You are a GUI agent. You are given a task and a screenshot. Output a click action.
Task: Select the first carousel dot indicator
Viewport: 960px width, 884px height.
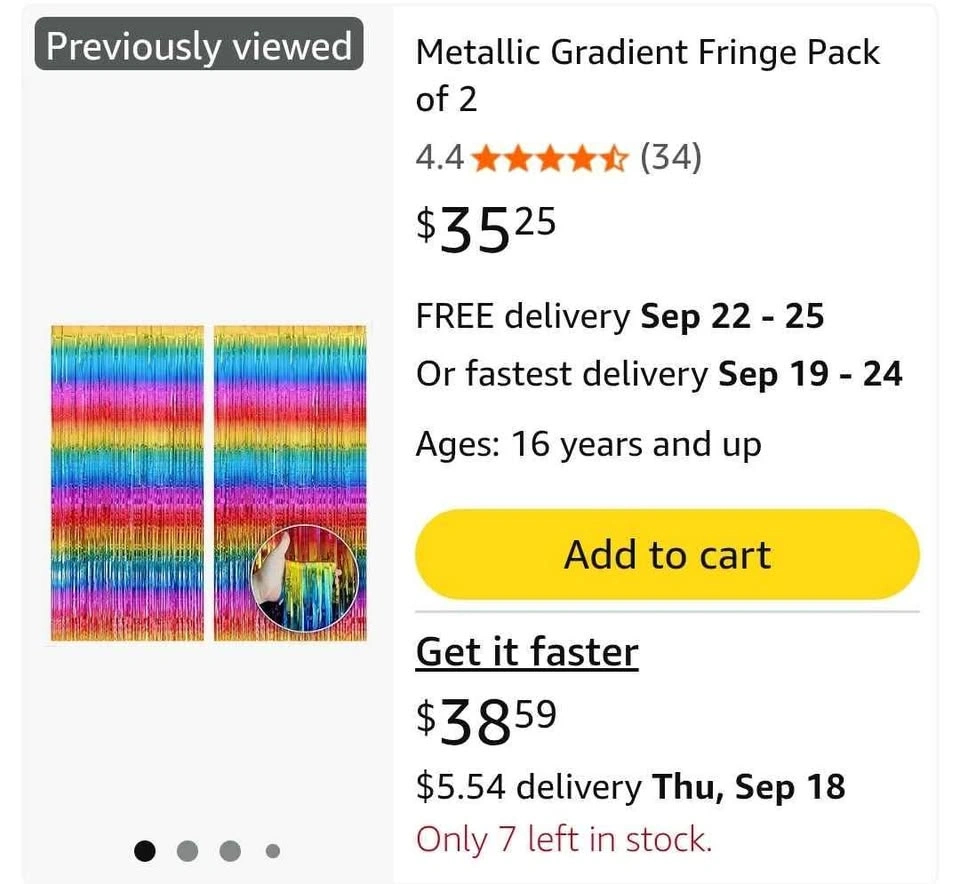pos(146,851)
